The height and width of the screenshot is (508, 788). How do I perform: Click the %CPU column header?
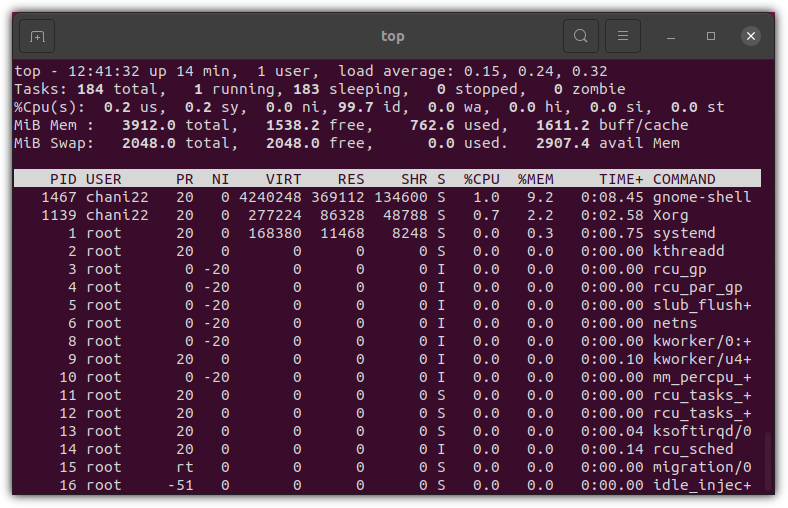481,179
